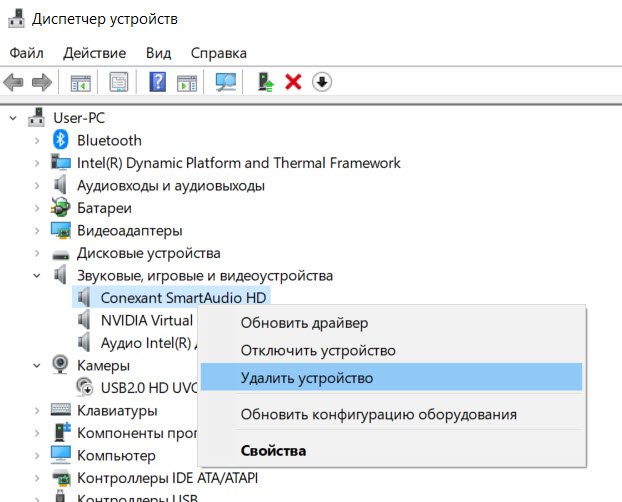Click the red X Uninstall device icon

pyautogui.click(x=293, y=82)
